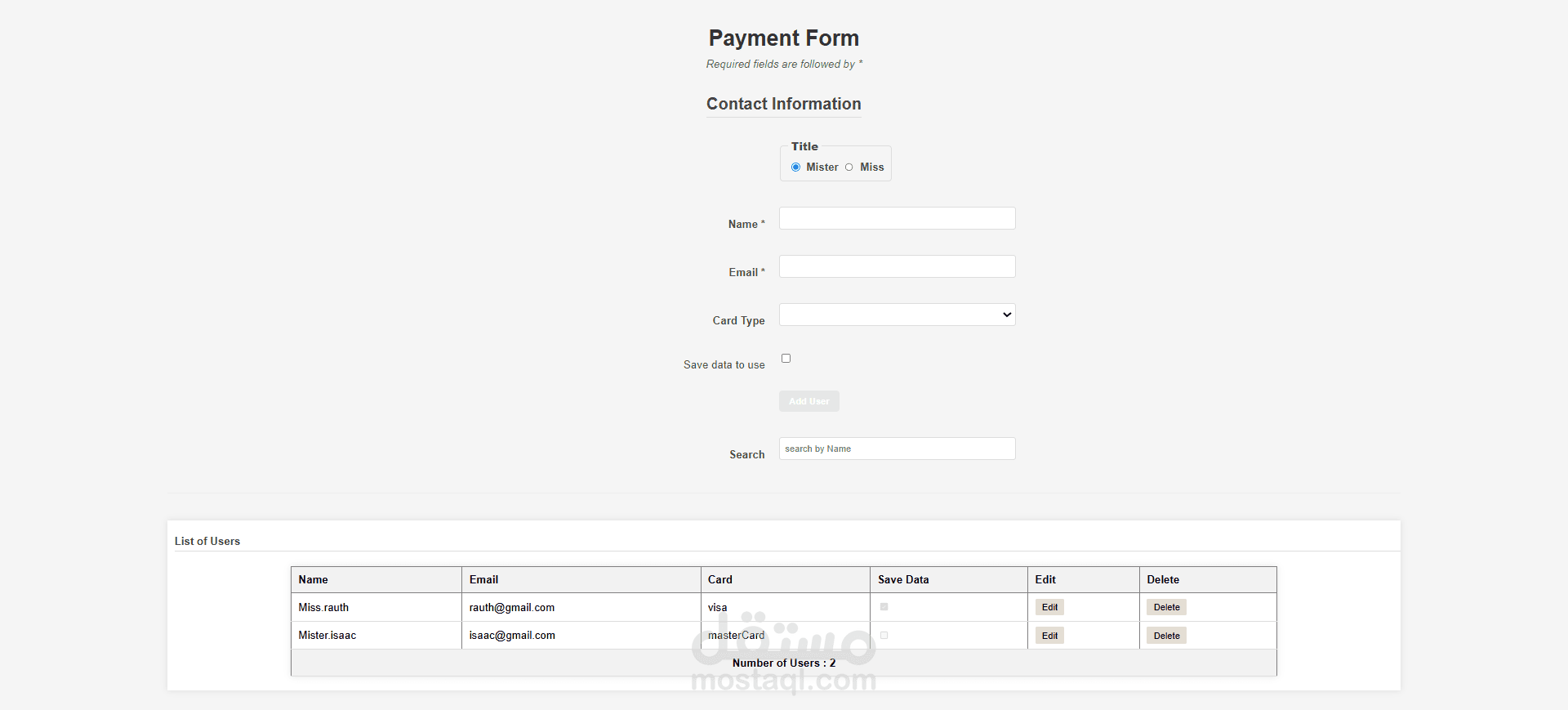1568x710 pixels.
Task: Select the Mister radio button
Action: [x=795, y=167]
